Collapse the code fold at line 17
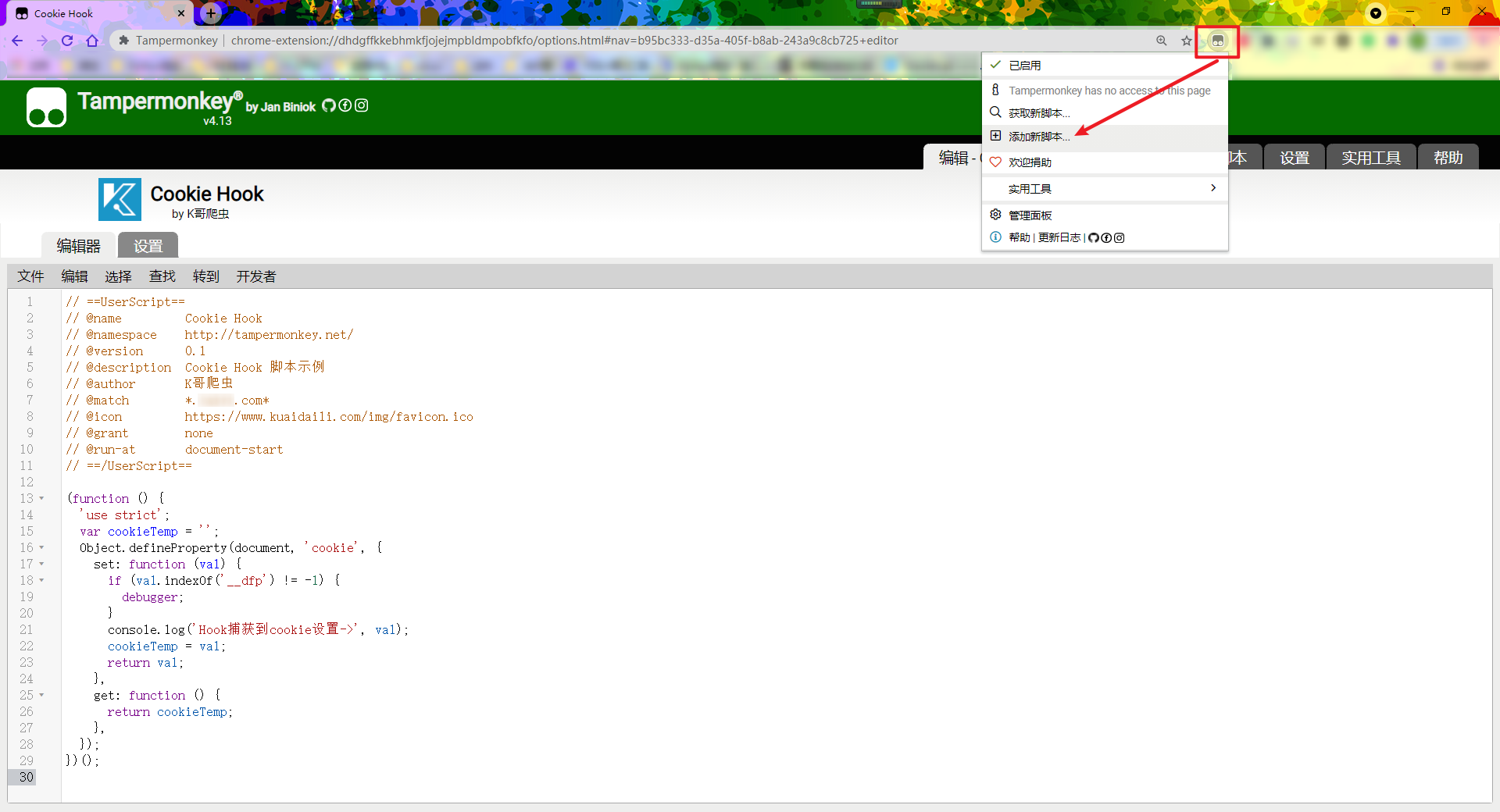Viewport: 1500px width, 812px height. click(x=41, y=564)
